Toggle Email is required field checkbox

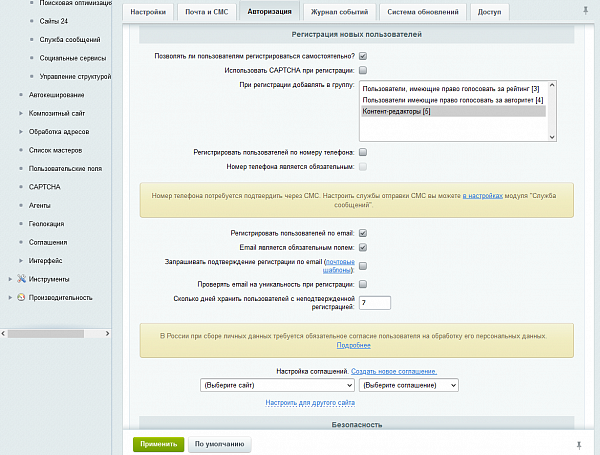click(363, 247)
